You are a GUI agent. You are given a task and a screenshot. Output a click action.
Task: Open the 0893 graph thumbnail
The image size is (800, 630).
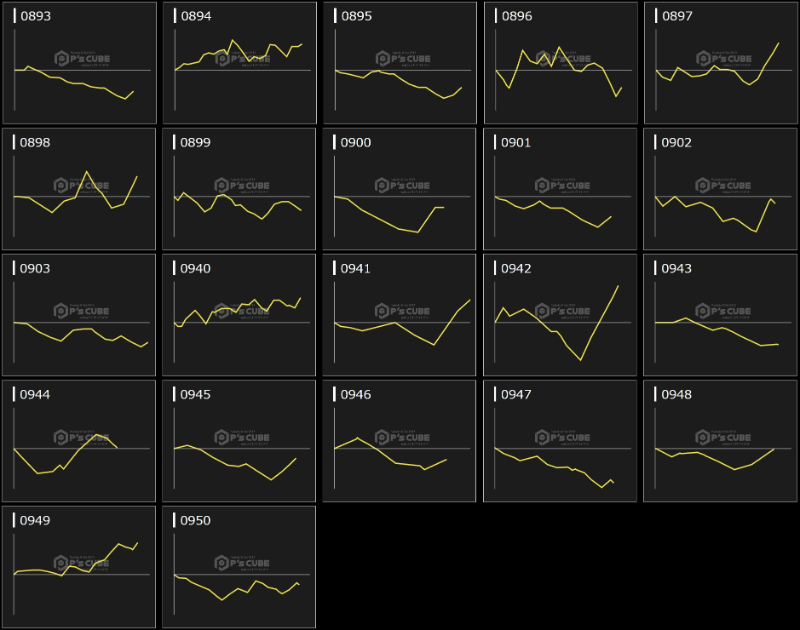click(x=80, y=63)
